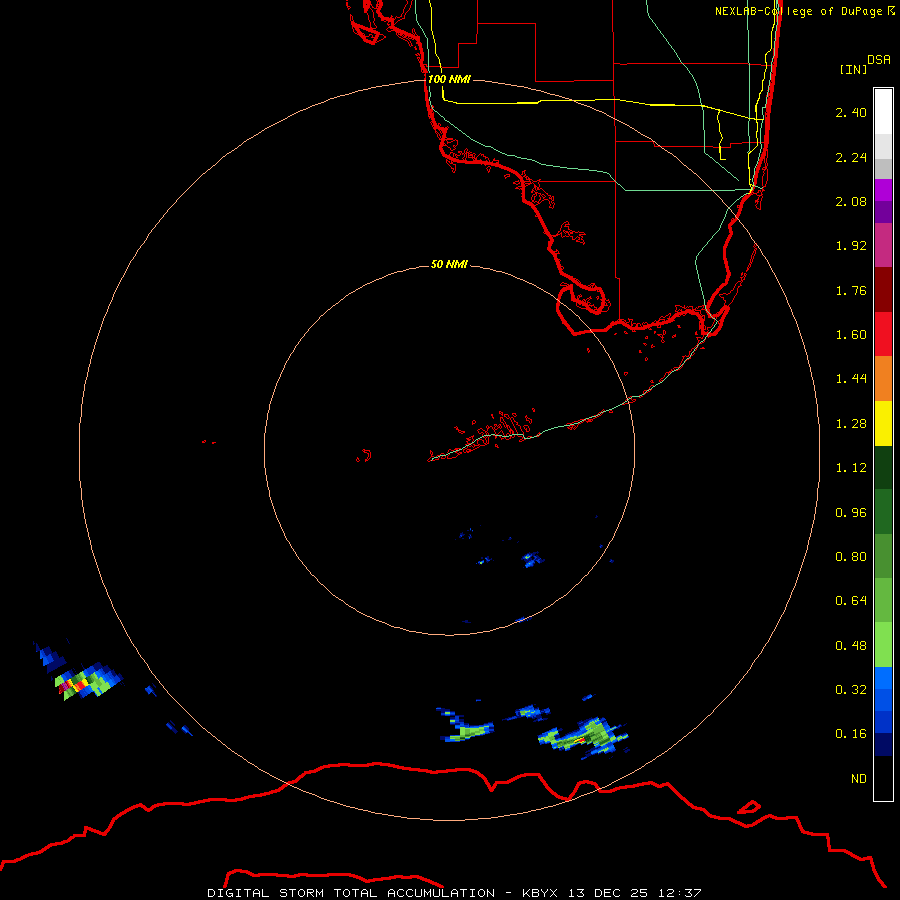This screenshot has width=900, height=900.
Task: Select the 1.28 legend value
Action: pos(851,424)
